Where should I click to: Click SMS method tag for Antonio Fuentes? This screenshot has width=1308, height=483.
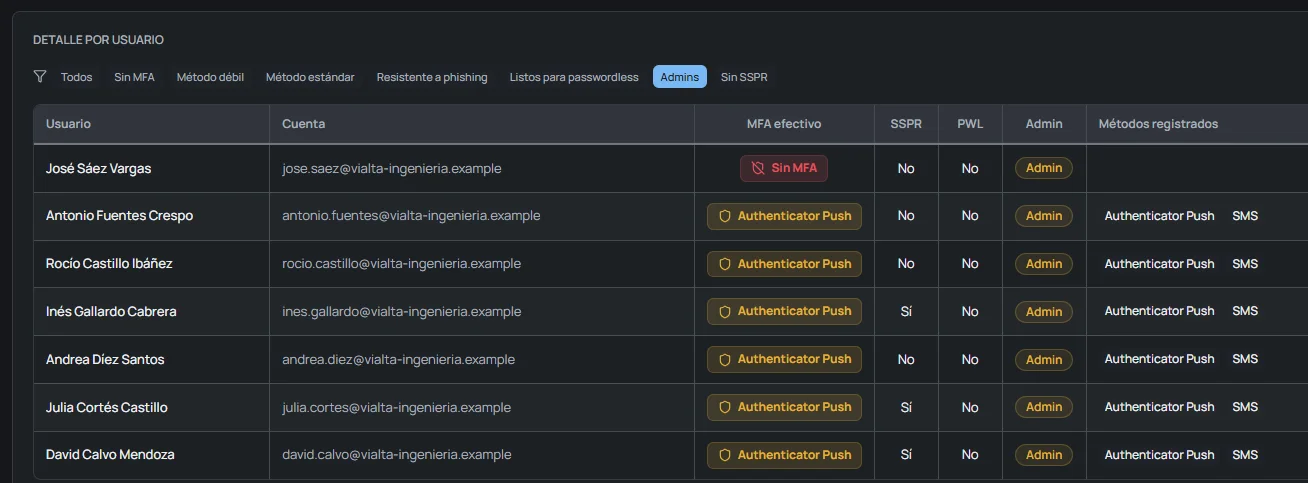(x=1245, y=216)
